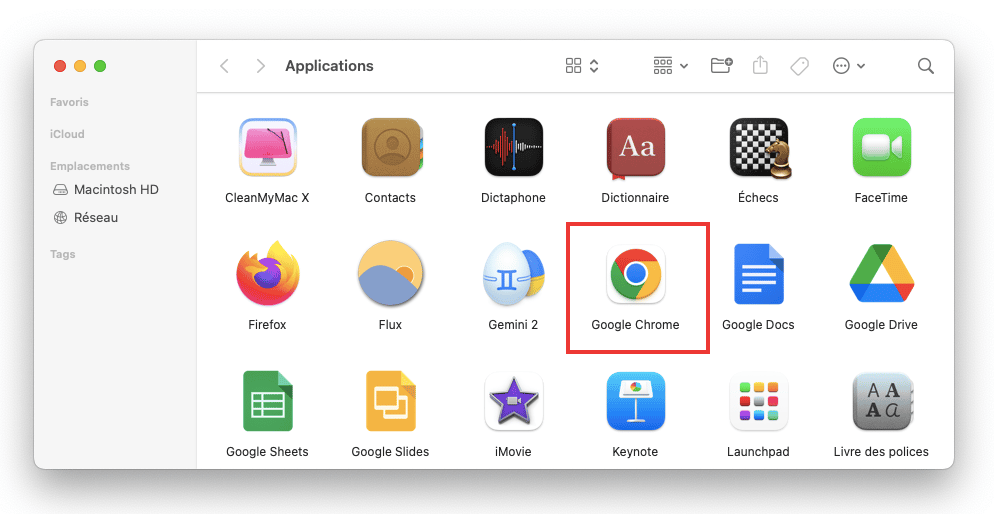Select the Keynote app icon
Image resolution: width=994 pixels, height=514 pixels.
(636, 401)
